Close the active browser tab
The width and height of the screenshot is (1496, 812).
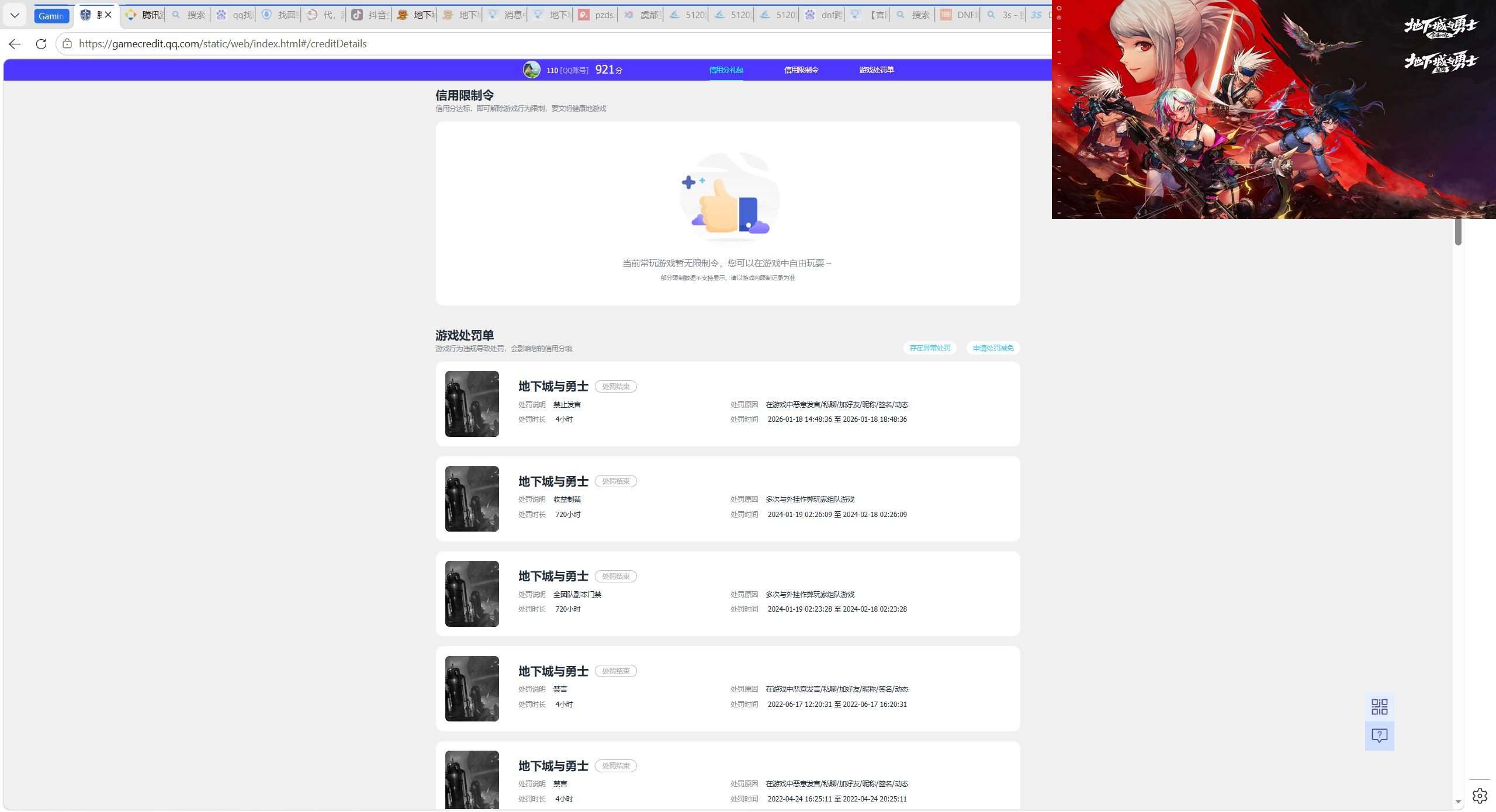coord(108,15)
